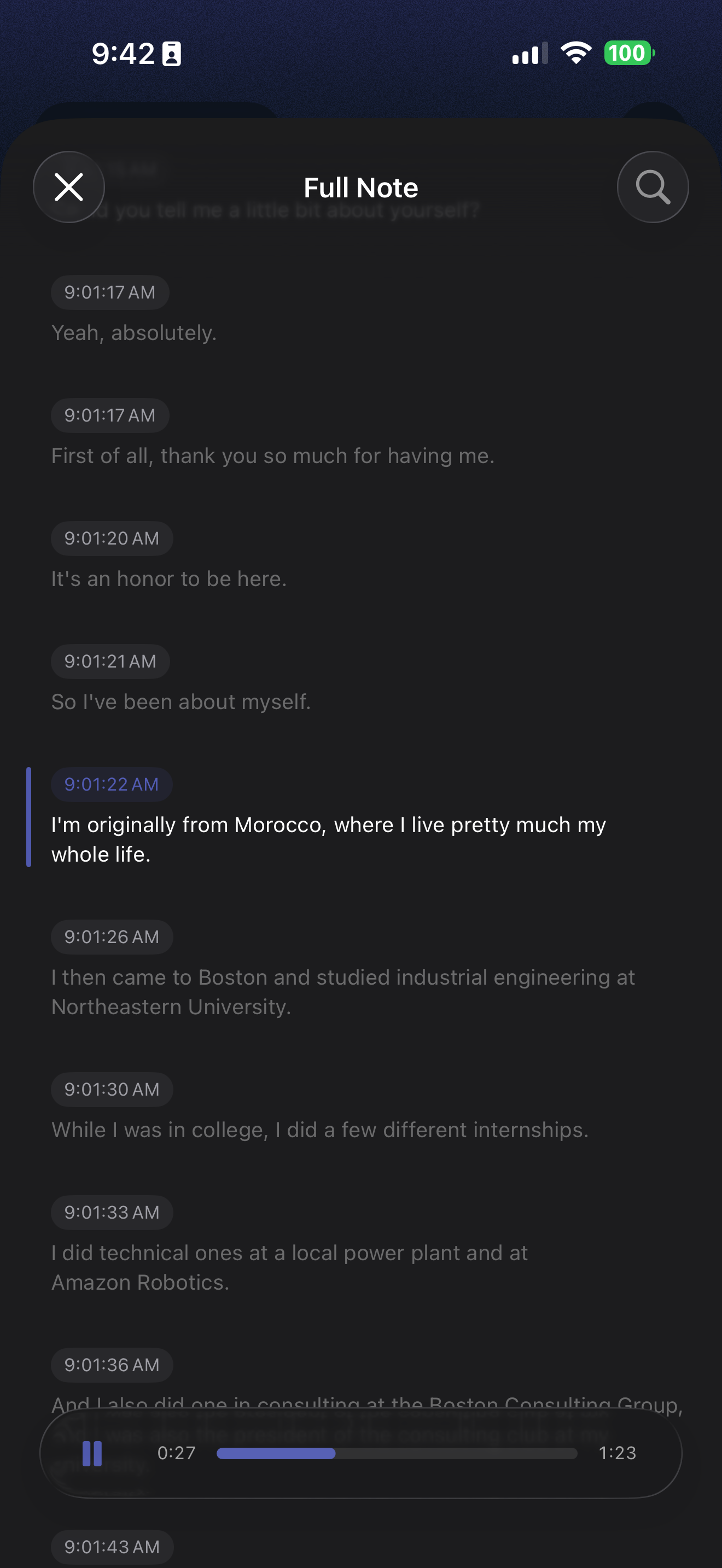Jump to the 9:01:20 AM timestamp
The image size is (722, 1568).
tap(112, 539)
